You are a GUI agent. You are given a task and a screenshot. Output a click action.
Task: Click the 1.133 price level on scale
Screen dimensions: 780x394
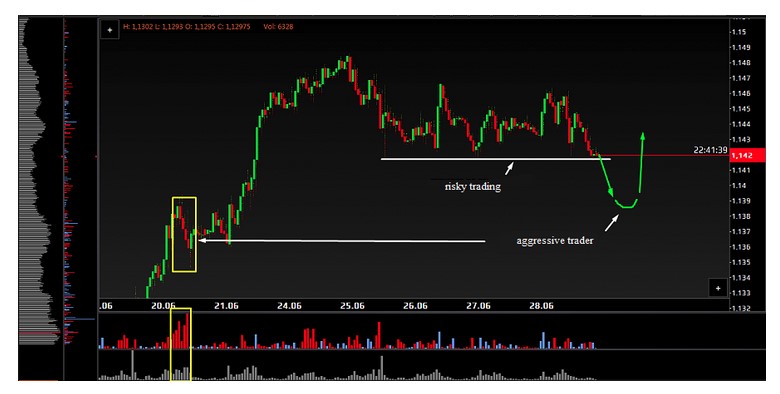741,293
